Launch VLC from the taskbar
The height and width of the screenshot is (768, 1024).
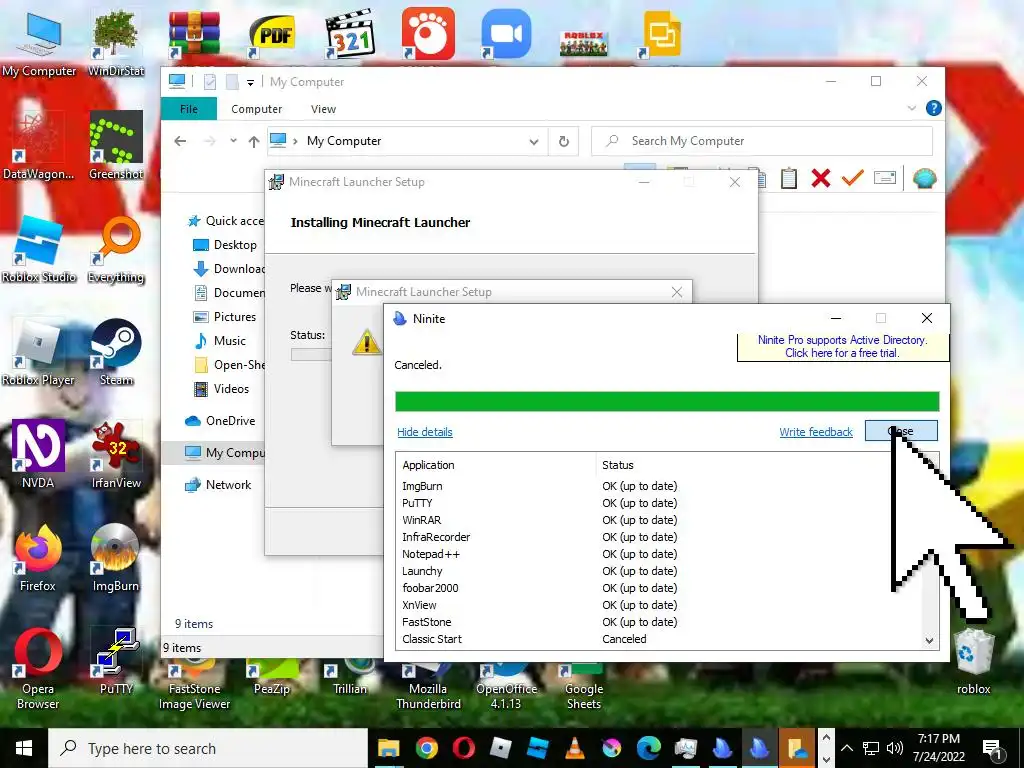(x=575, y=748)
